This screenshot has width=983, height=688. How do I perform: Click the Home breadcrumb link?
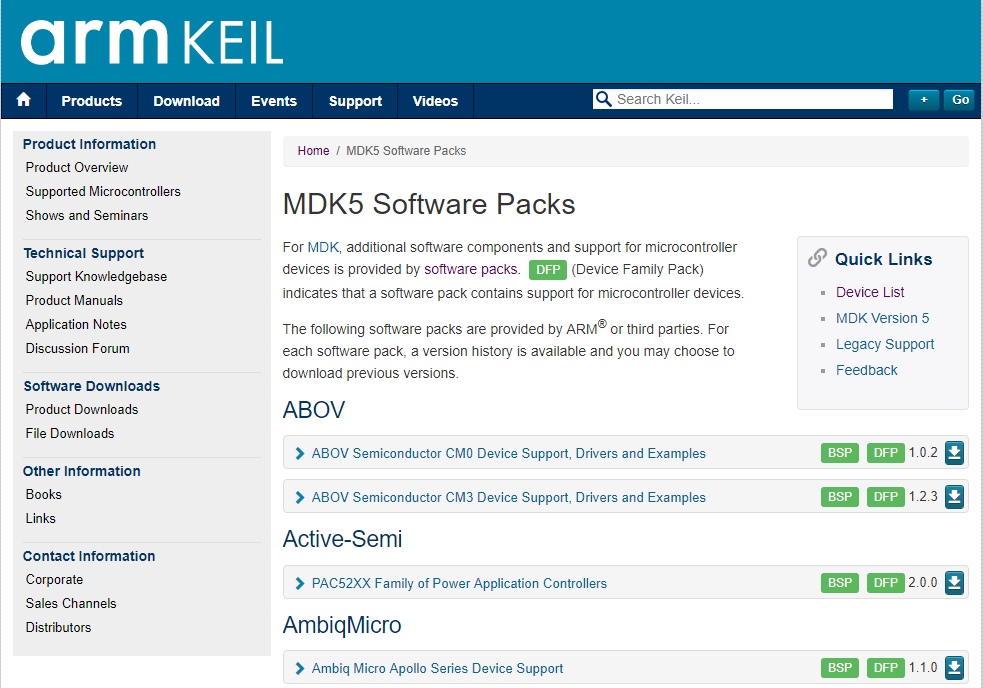[312, 150]
